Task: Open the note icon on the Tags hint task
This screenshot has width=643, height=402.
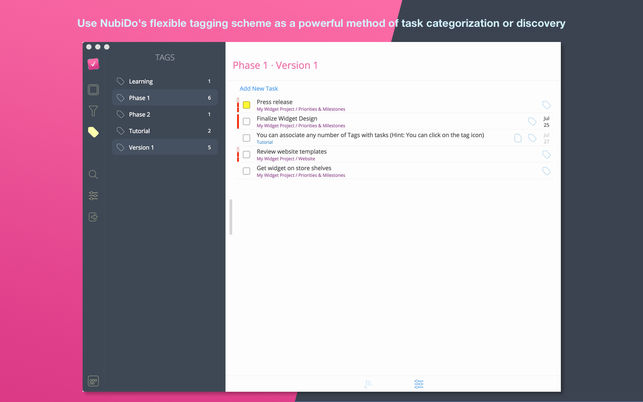Action: coord(518,138)
